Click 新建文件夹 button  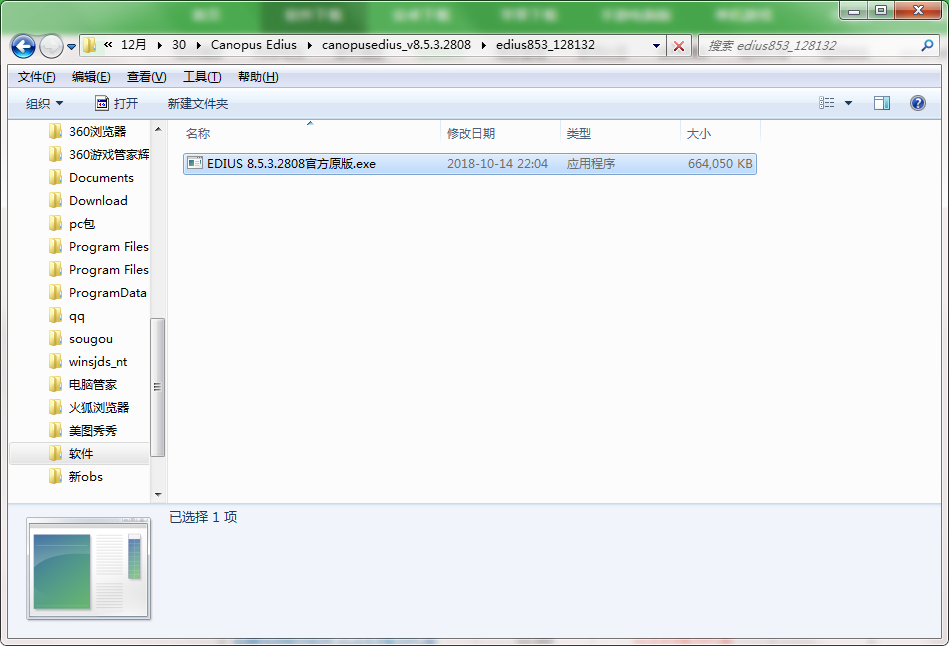click(198, 104)
